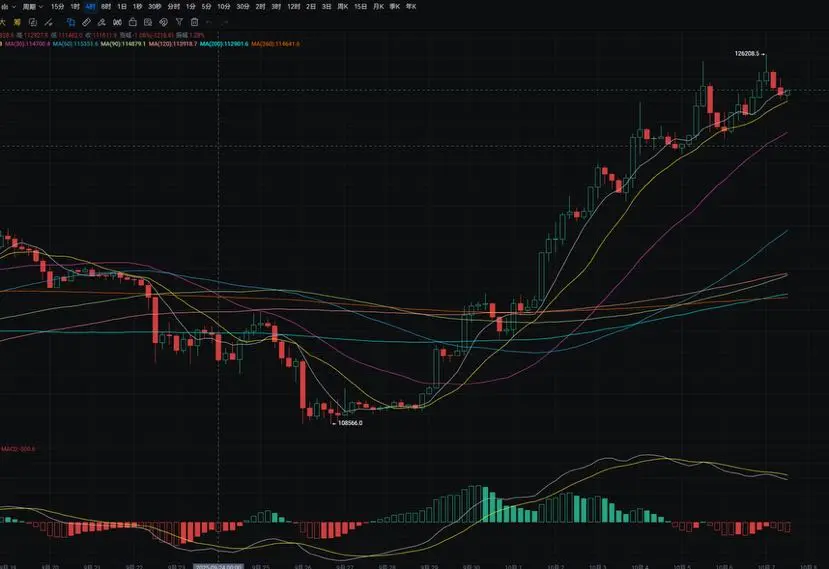Viewport: 829px width, 569px height.
Task: Click the MA(30) indicator label
Action: pyautogui.click(x=27, y=44)
